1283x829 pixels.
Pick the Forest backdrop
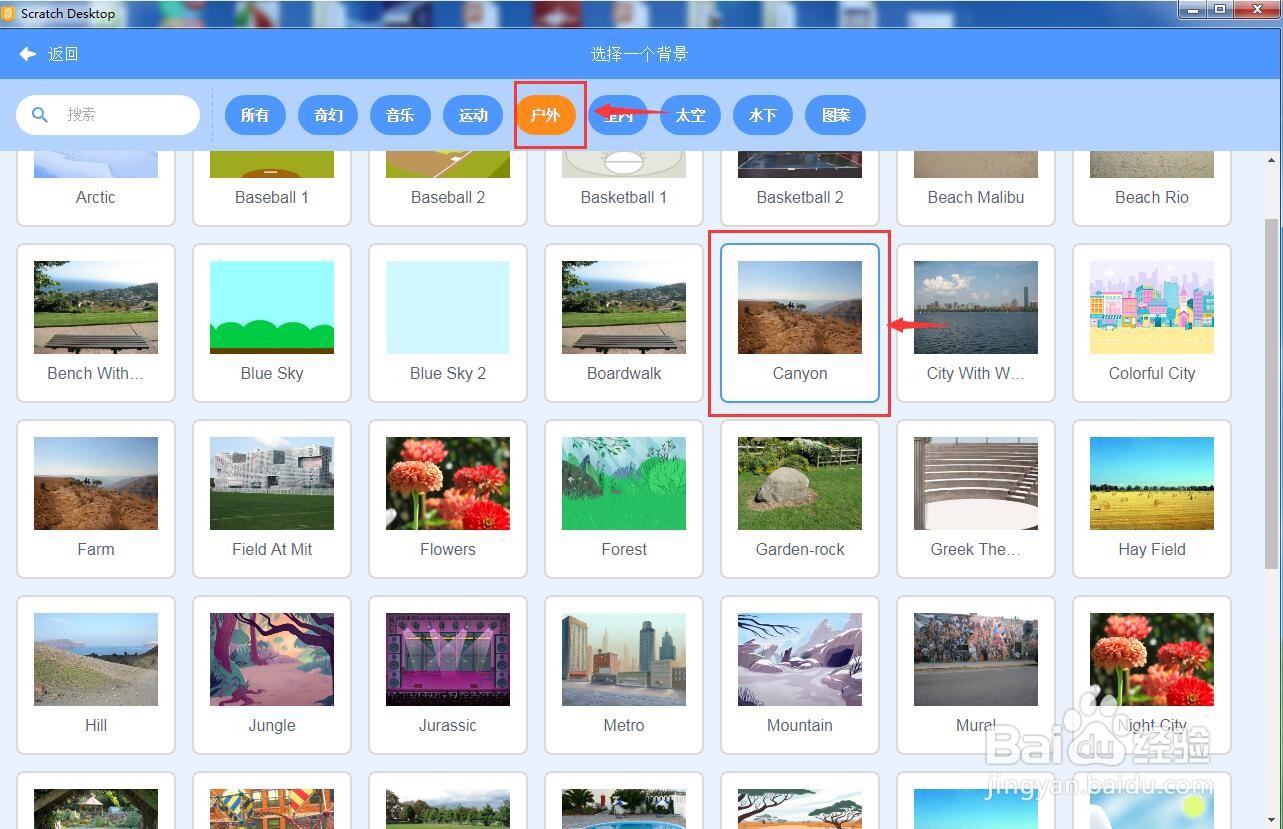pyautogui.click(x=624, y=499)
